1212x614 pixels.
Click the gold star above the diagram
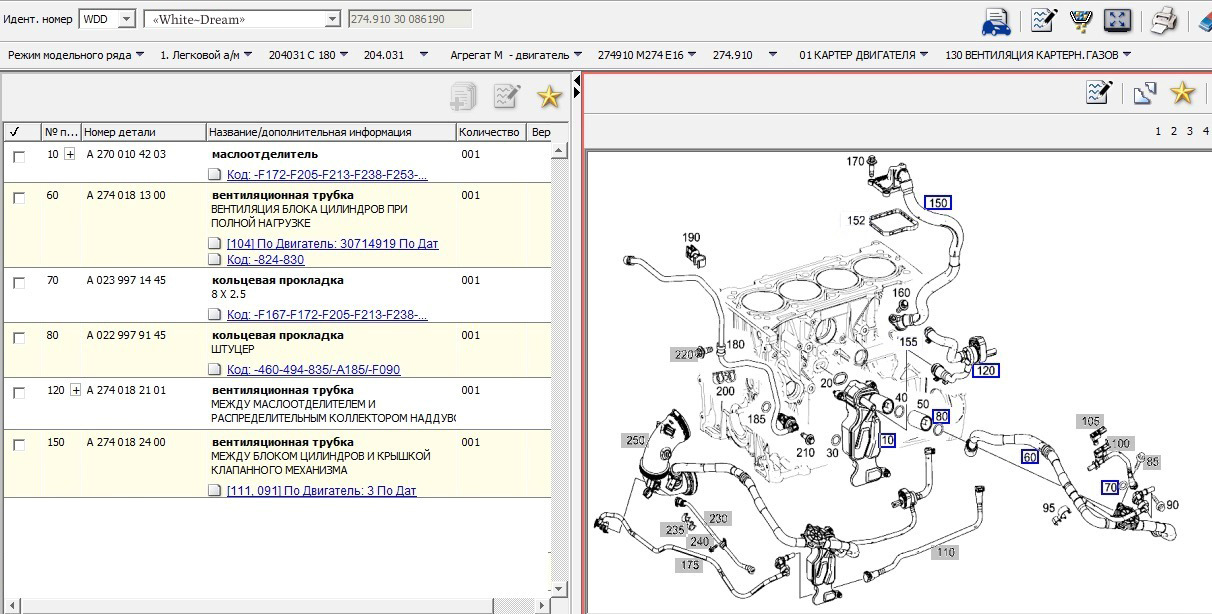click(1183, 93)
